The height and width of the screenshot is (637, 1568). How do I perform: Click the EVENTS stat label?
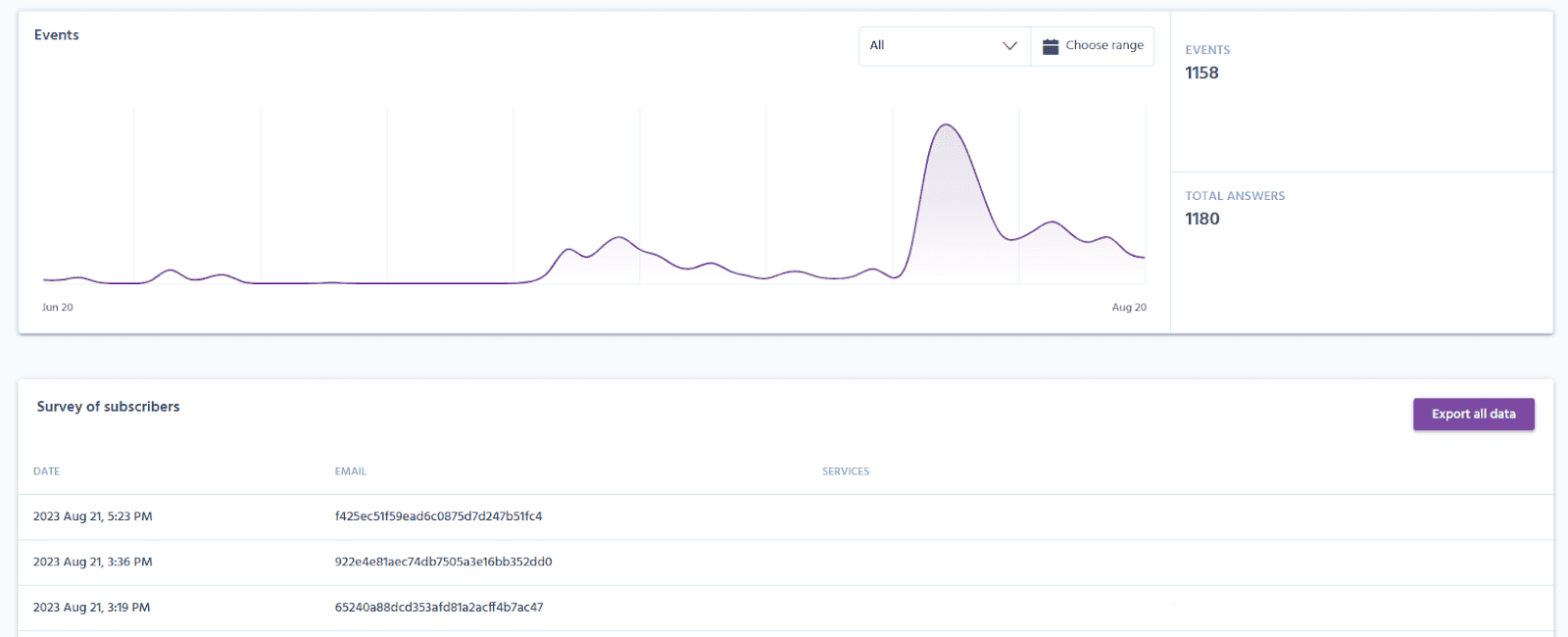pyautogui.click(x=1207, y=50)
